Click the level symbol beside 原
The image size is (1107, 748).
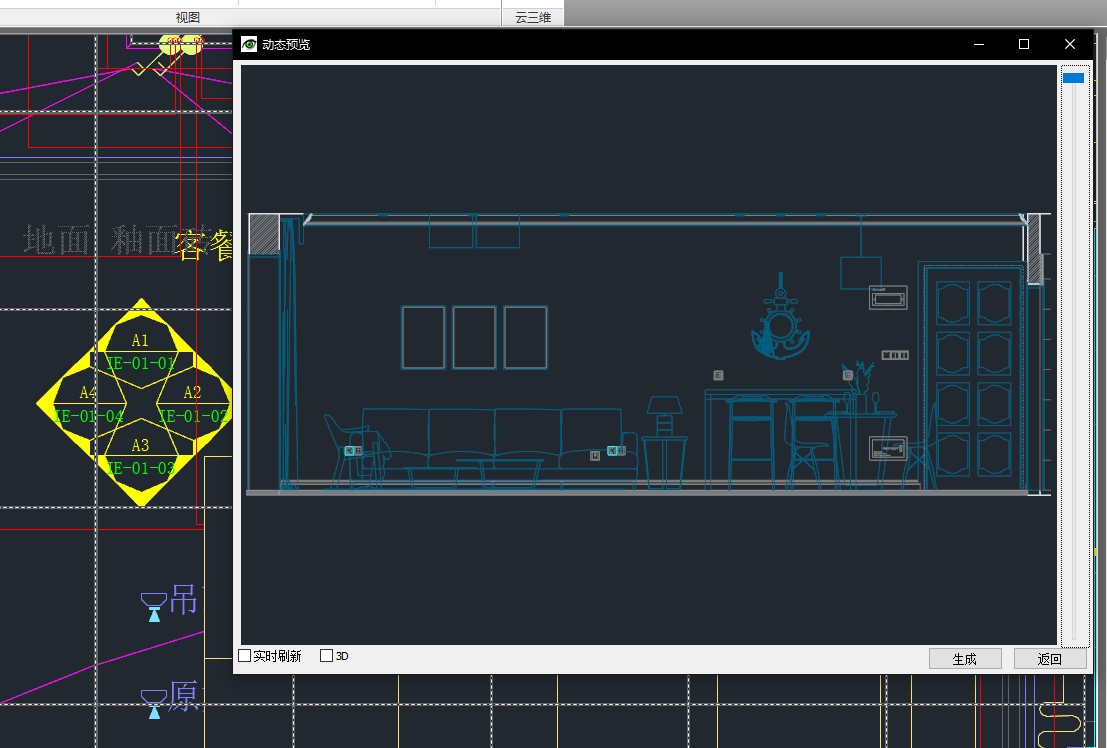(154, 704)
